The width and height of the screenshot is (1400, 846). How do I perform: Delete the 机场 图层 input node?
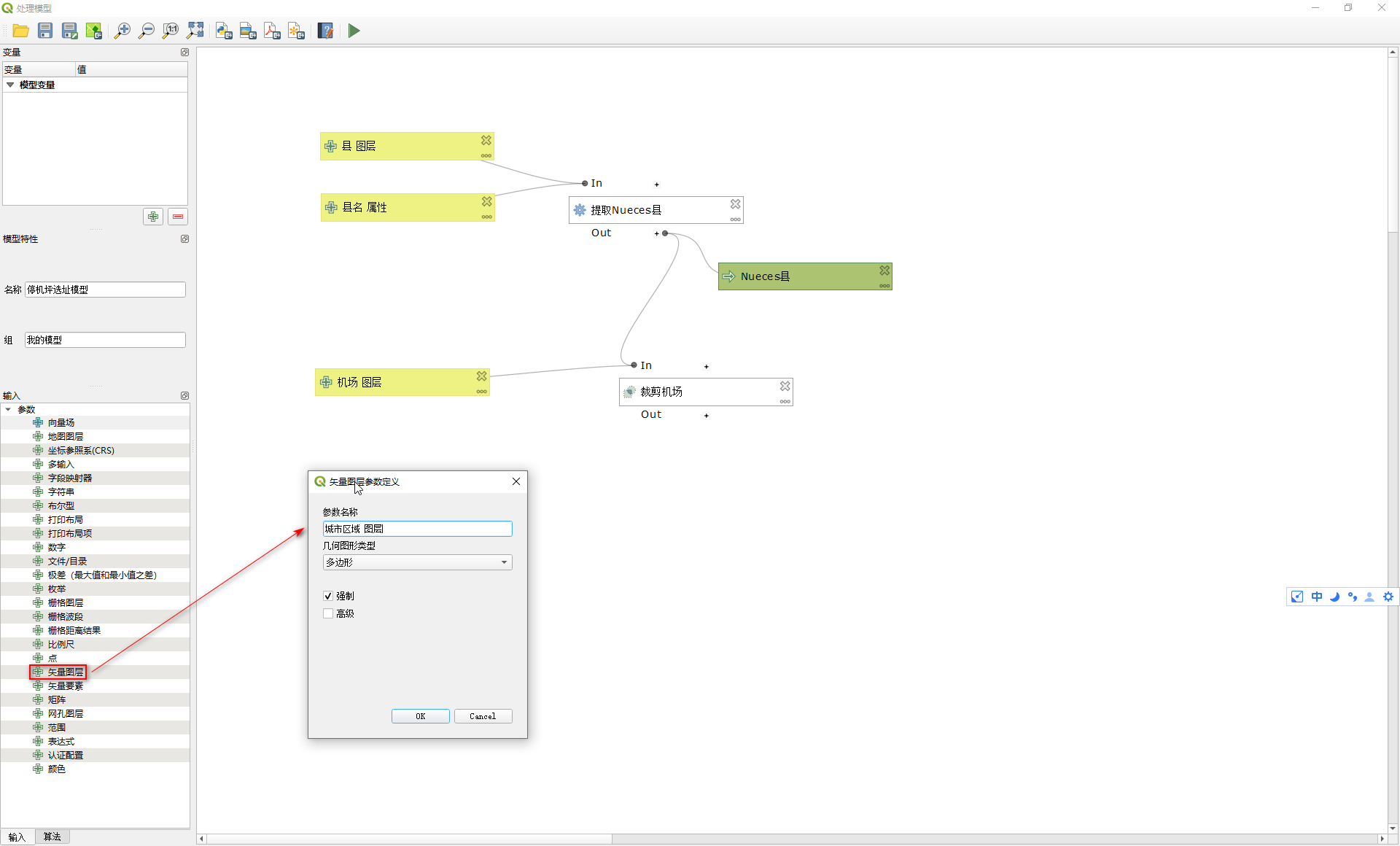pyautogui.click(x=482, y=376)
